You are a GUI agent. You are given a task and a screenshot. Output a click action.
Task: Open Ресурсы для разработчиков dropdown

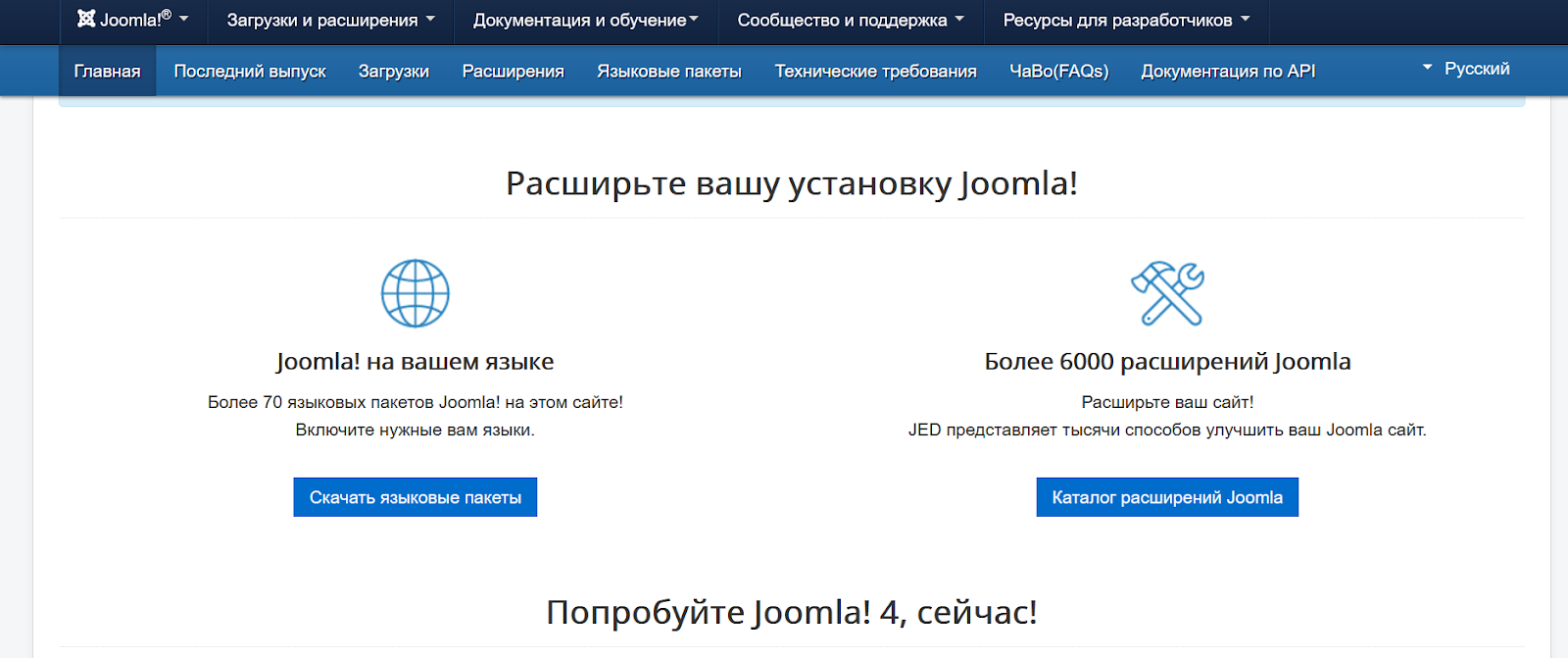(x=1127, y=20)
